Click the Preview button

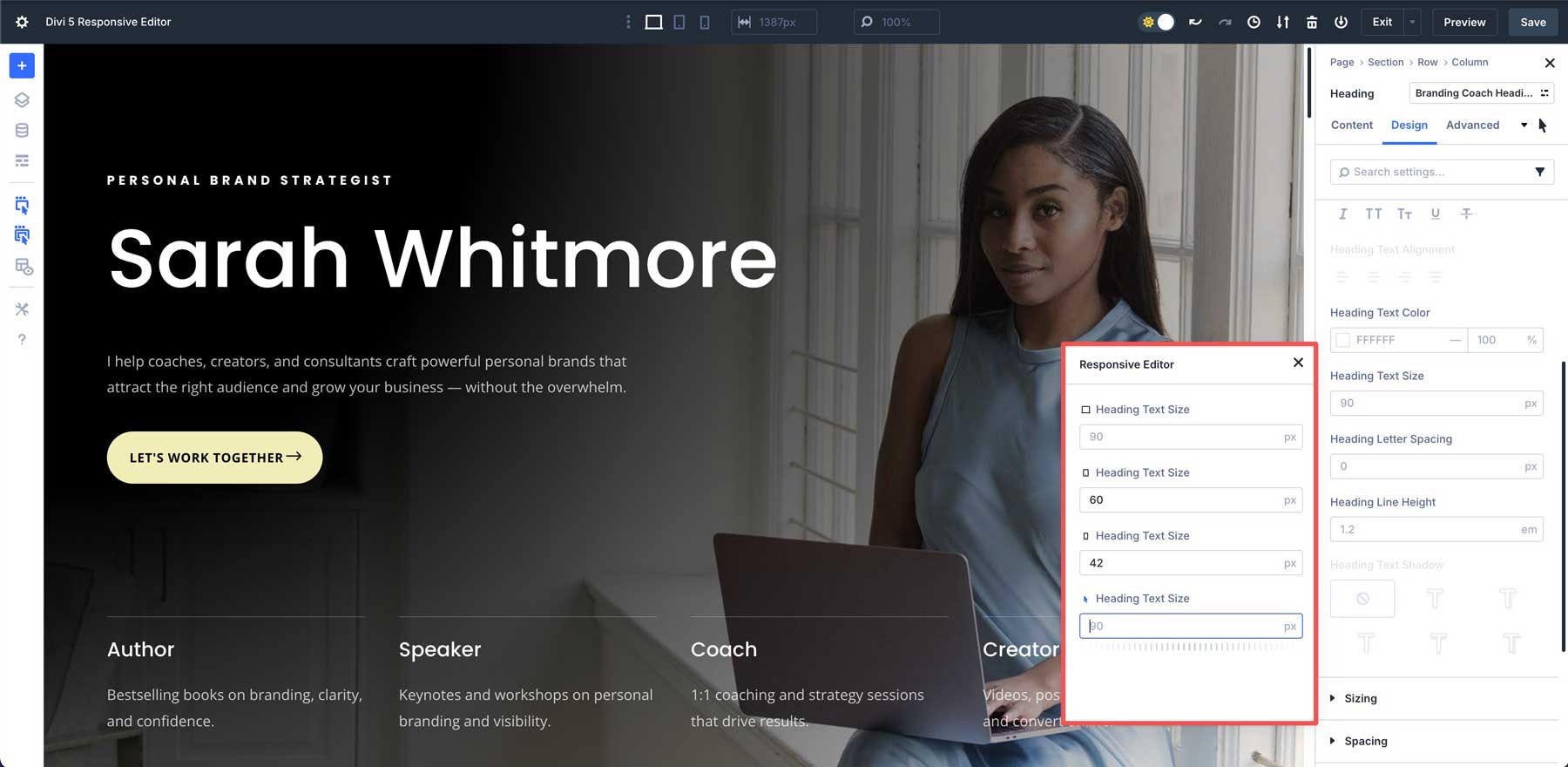tap(1464, 22)
